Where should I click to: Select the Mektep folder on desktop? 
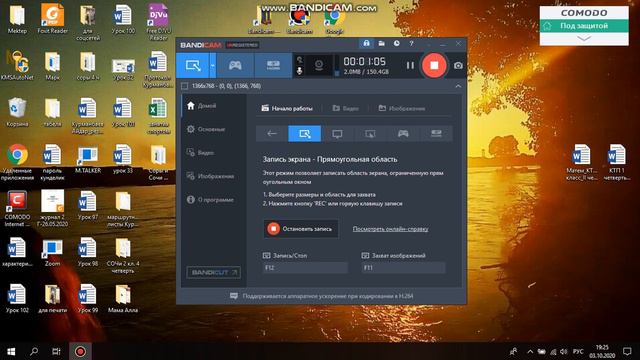coord(17,18)
